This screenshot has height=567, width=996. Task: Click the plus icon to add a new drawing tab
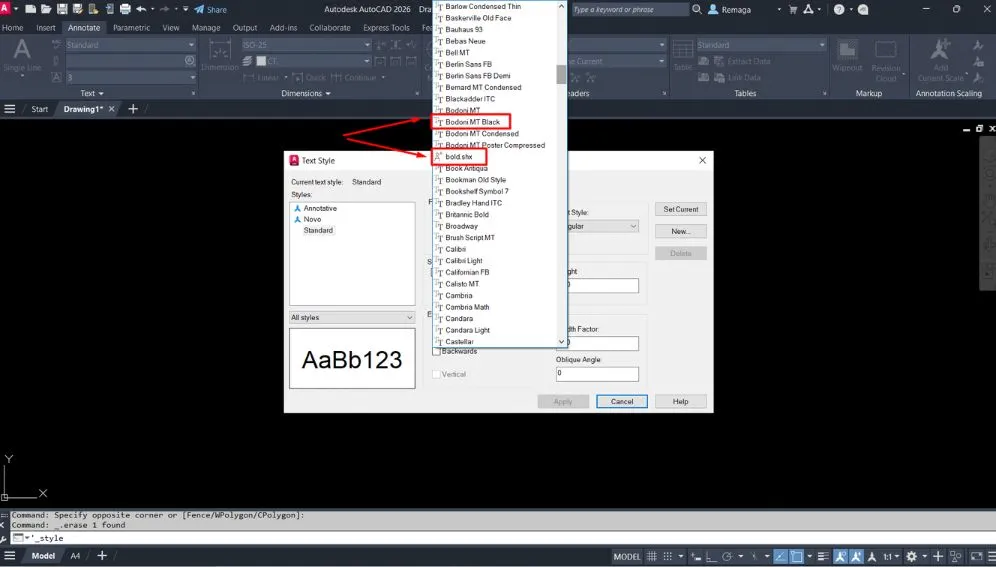tap(133, 109)
